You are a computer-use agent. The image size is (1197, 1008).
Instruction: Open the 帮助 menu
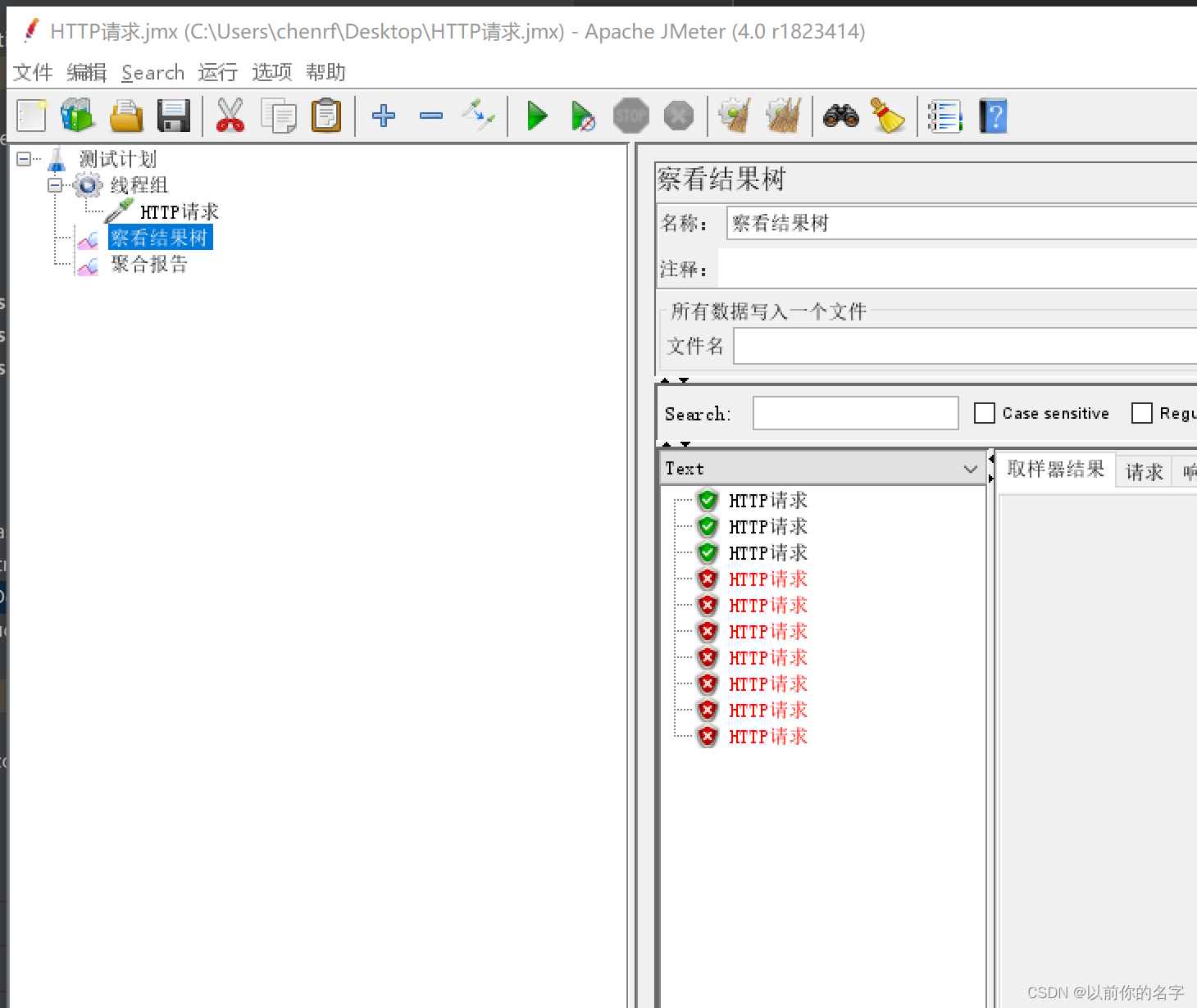pyautogui.click(x=326, y=72)
